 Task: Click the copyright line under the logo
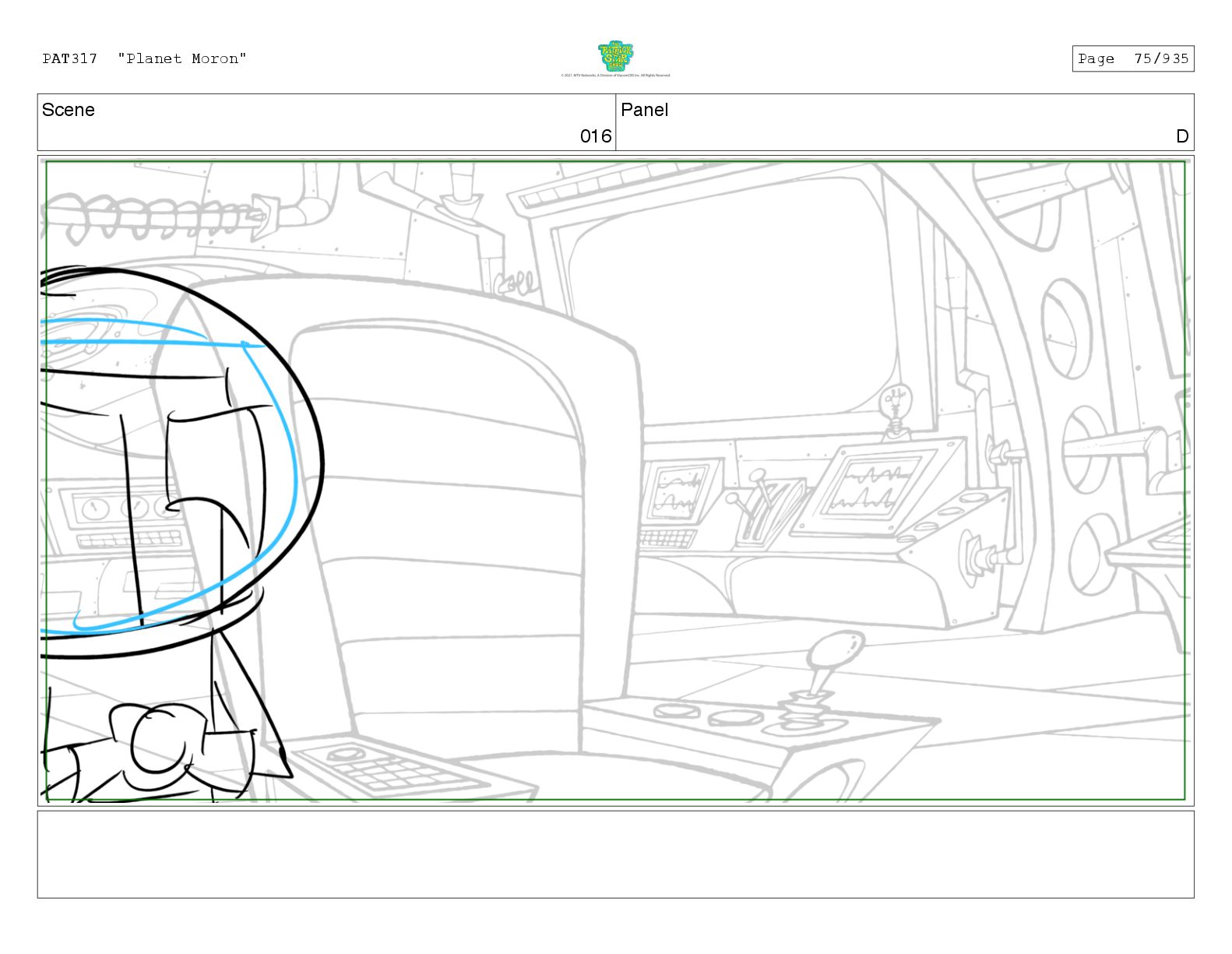pos(615,76)
